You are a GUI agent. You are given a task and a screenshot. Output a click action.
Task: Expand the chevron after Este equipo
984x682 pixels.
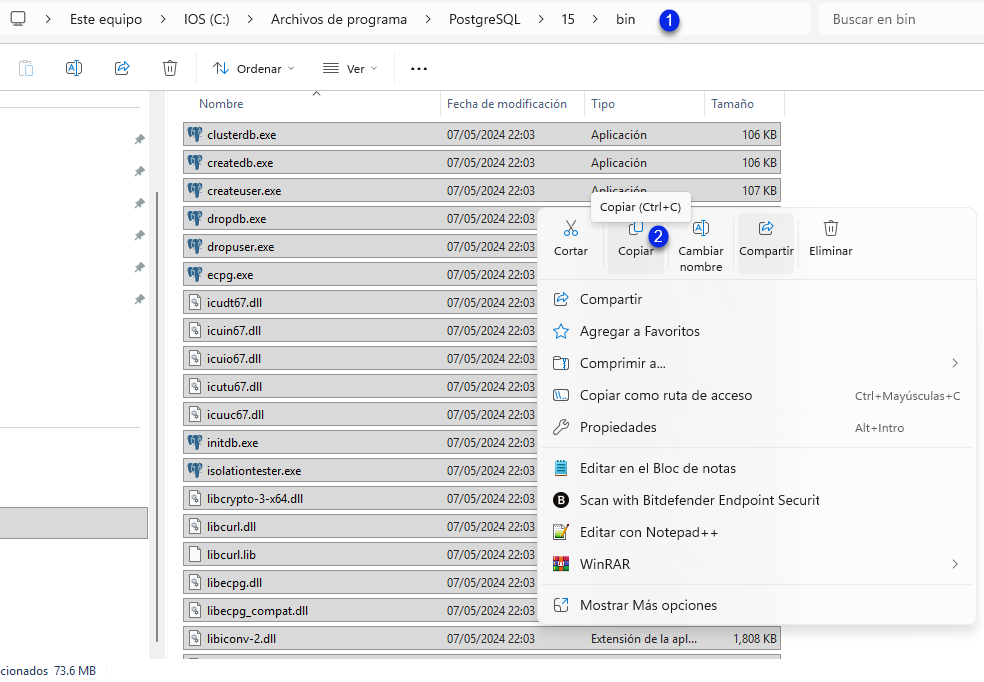163,19
